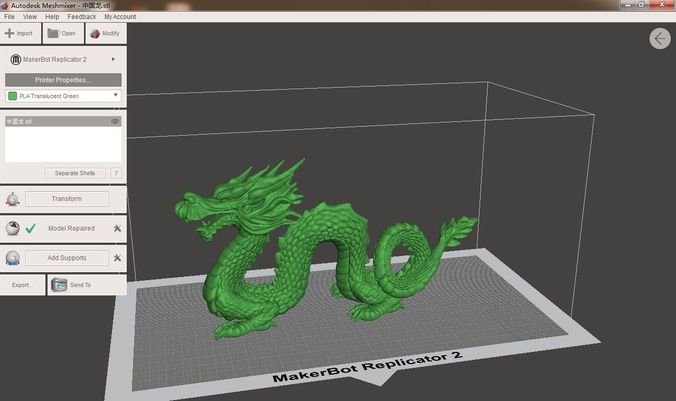Open the File menu
676x401 pixels.
pos(9,17)
